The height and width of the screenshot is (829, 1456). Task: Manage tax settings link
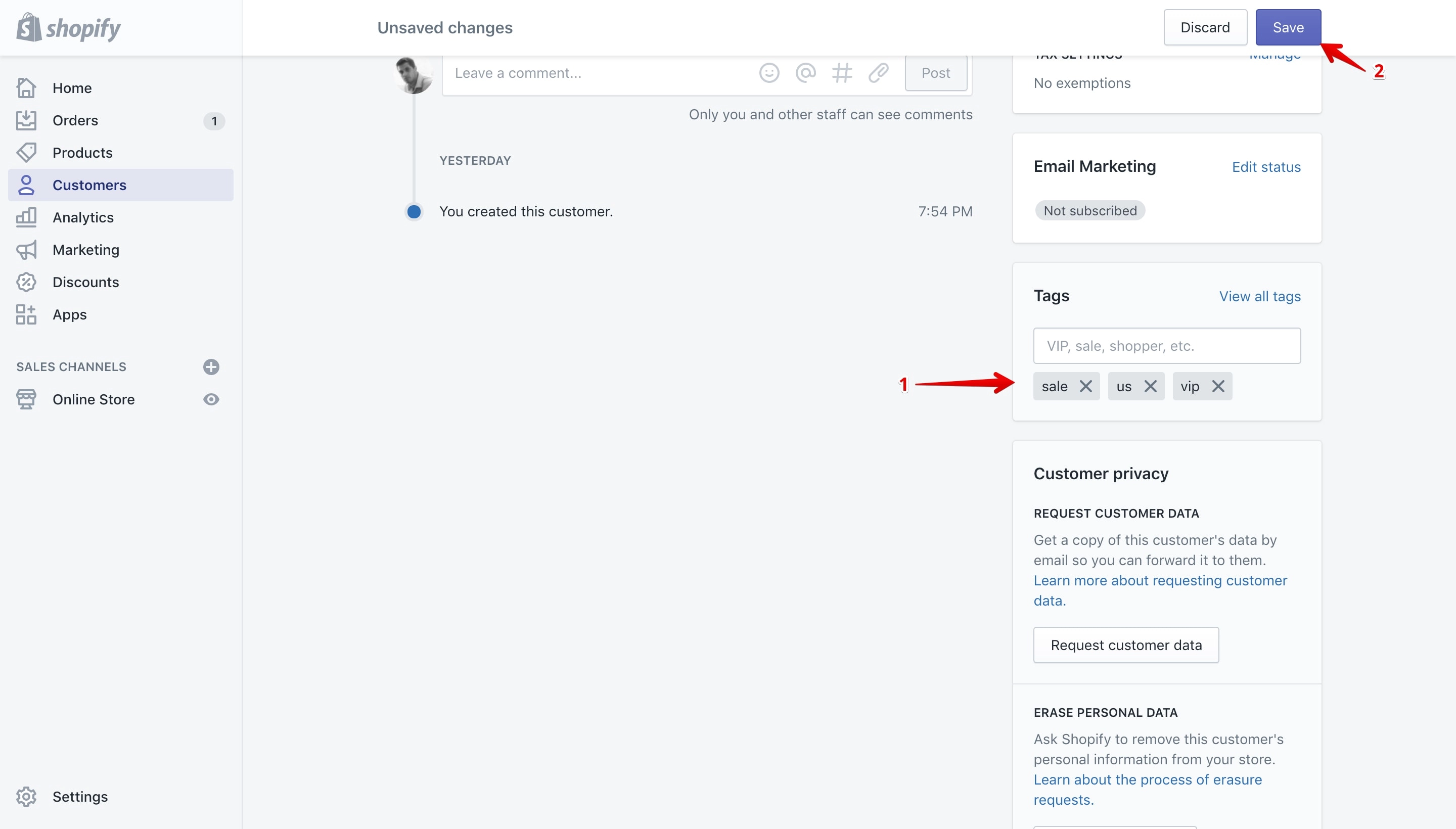pyautogui.click(x=1275, y=57)
